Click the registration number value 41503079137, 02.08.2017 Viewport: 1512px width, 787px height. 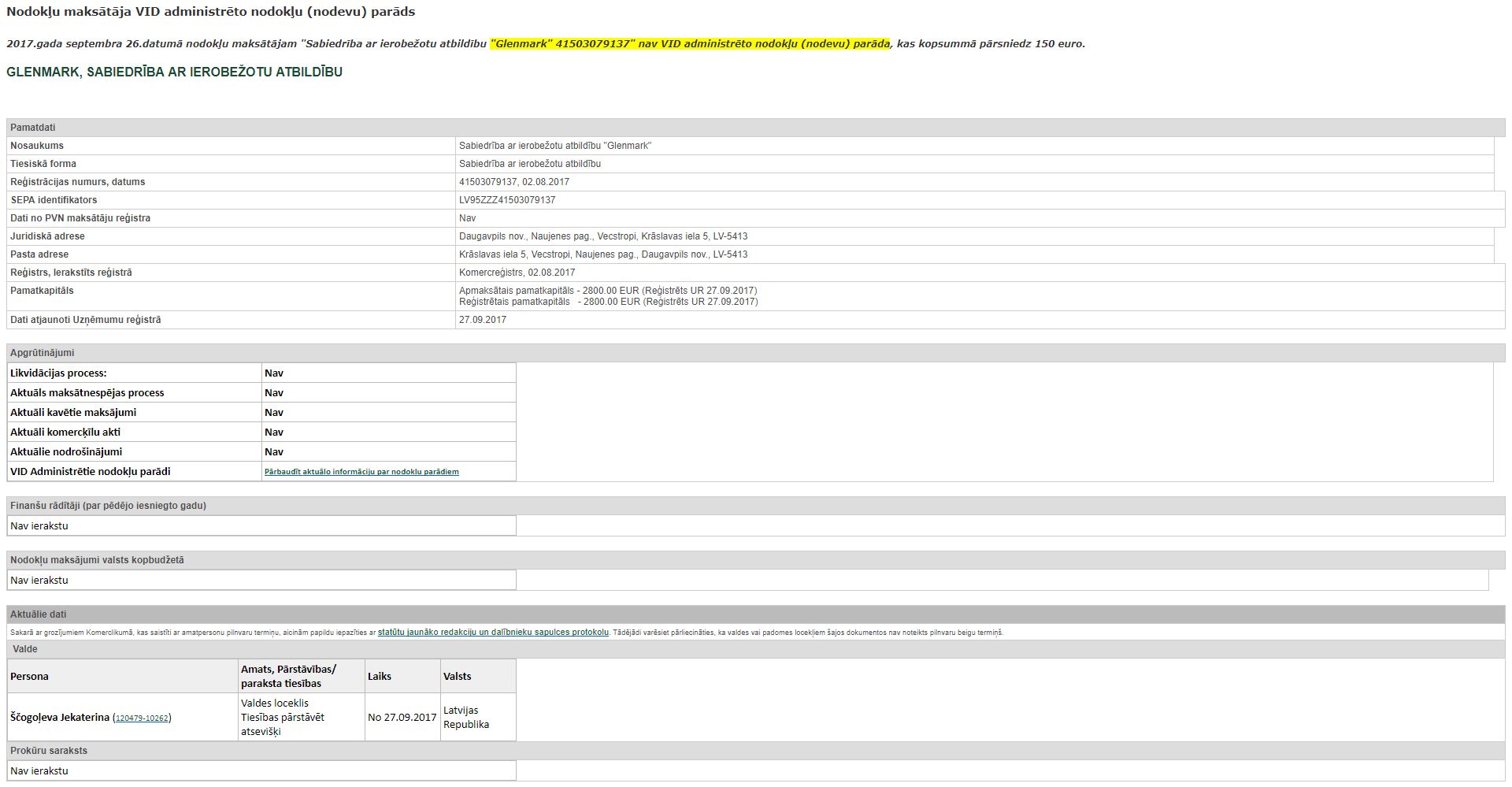513,182
